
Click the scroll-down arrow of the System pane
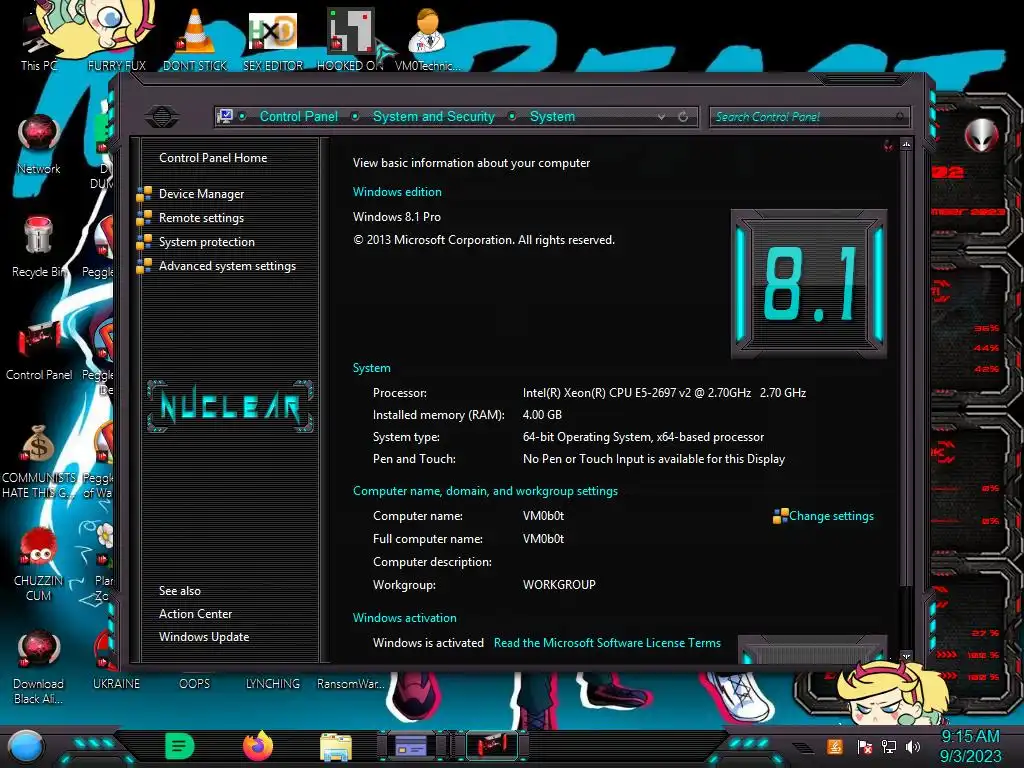coord(906,656)
